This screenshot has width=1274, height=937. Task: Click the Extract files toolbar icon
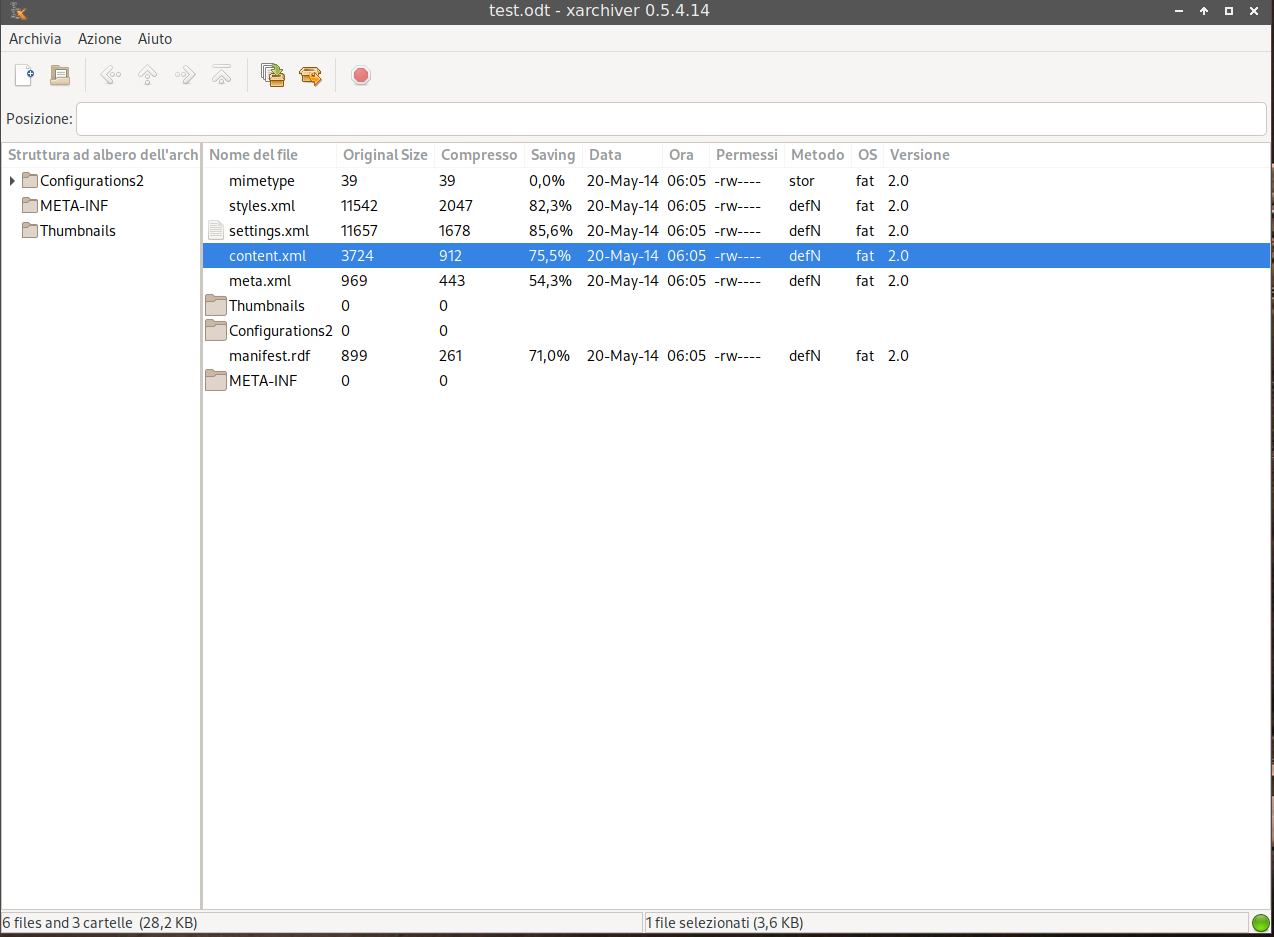point(310,75)
